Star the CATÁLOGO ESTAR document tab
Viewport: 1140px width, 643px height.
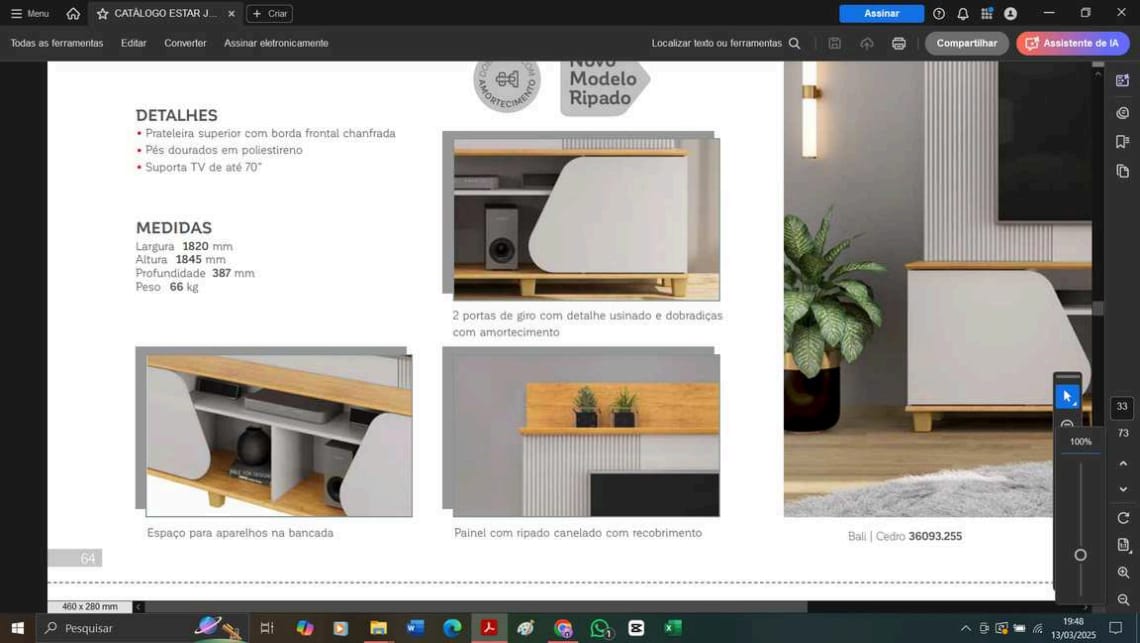pyautogui.click(x=102, y=14)
